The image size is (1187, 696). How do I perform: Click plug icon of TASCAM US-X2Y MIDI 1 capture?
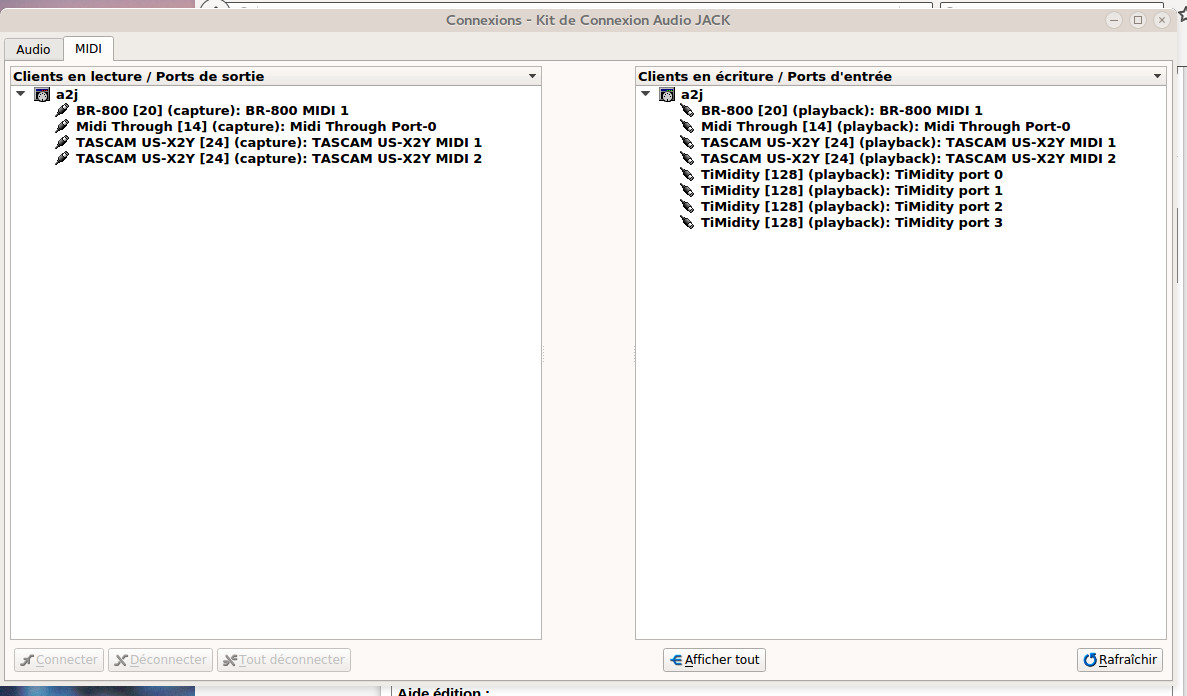coord(62,142)
